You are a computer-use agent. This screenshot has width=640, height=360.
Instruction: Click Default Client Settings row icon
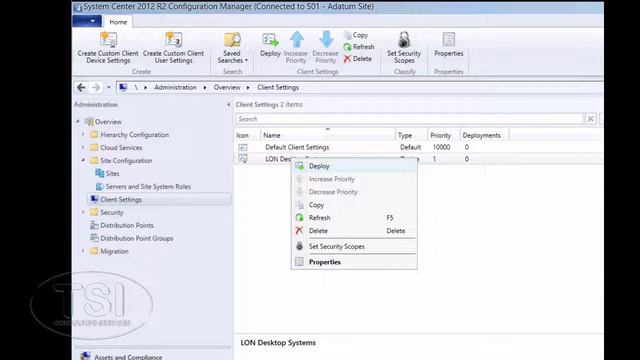coord(243,147)
